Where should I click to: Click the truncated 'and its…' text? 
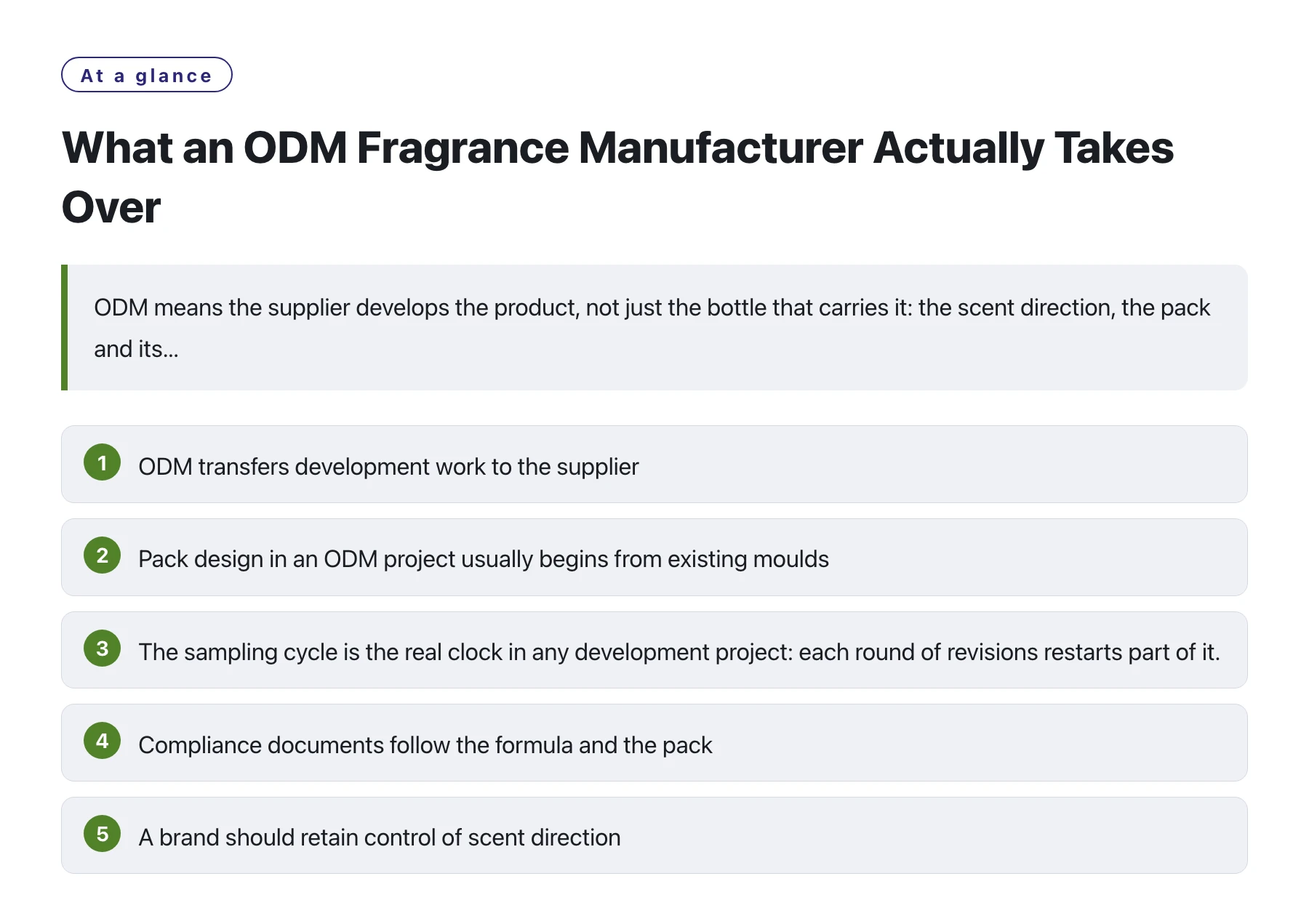[136, 349]
